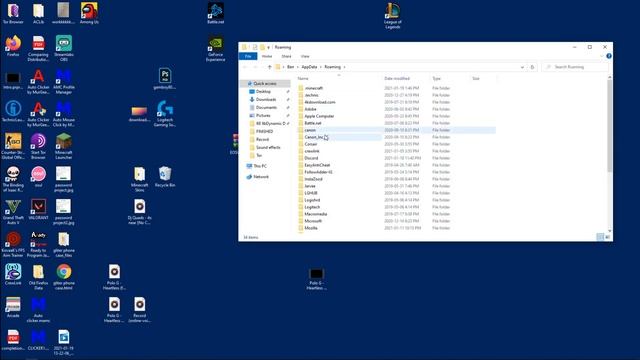
Task: Select the Minecraft Launcher shortcut
Action: click(x=64, y=147)
